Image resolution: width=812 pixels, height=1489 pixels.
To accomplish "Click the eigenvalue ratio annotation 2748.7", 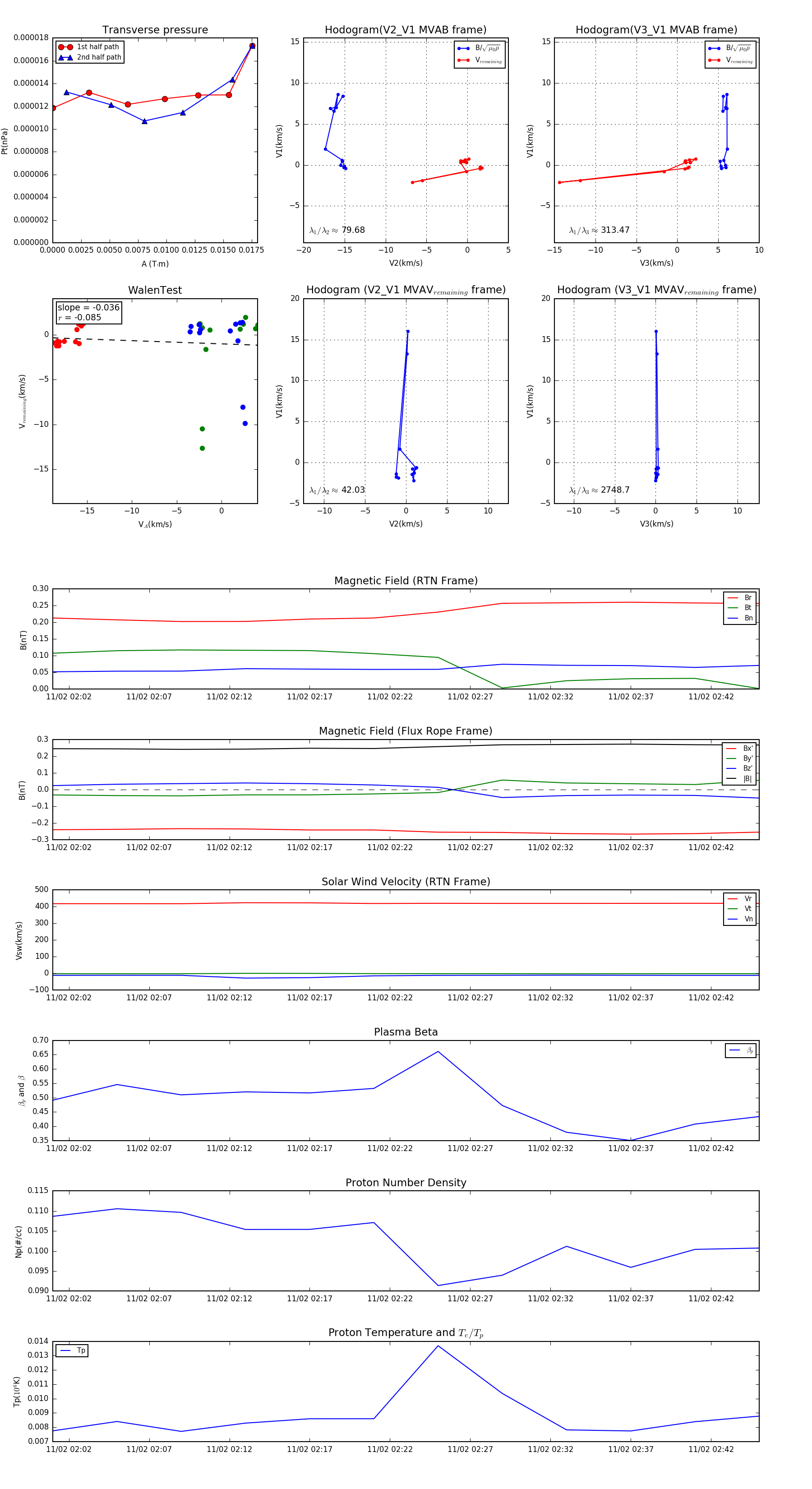I will click(599, 490).
